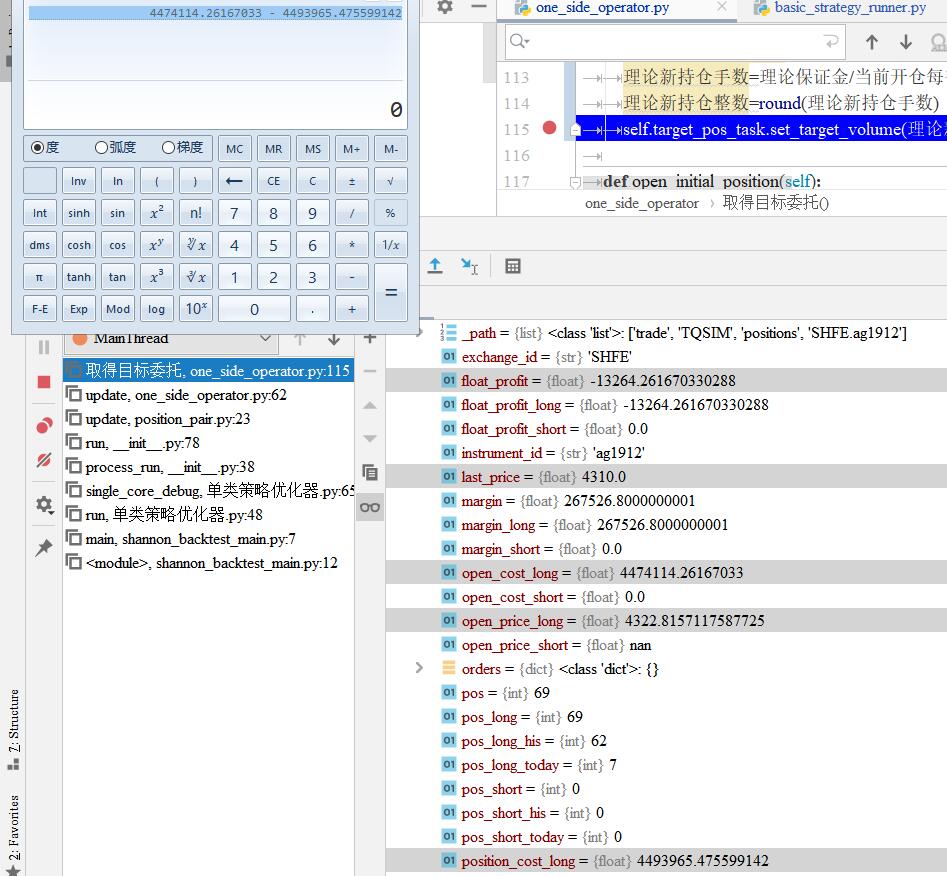This screenshot has height=876, width=947.
Task: Click the MS memory store button
Action: [x=313, y=149]
